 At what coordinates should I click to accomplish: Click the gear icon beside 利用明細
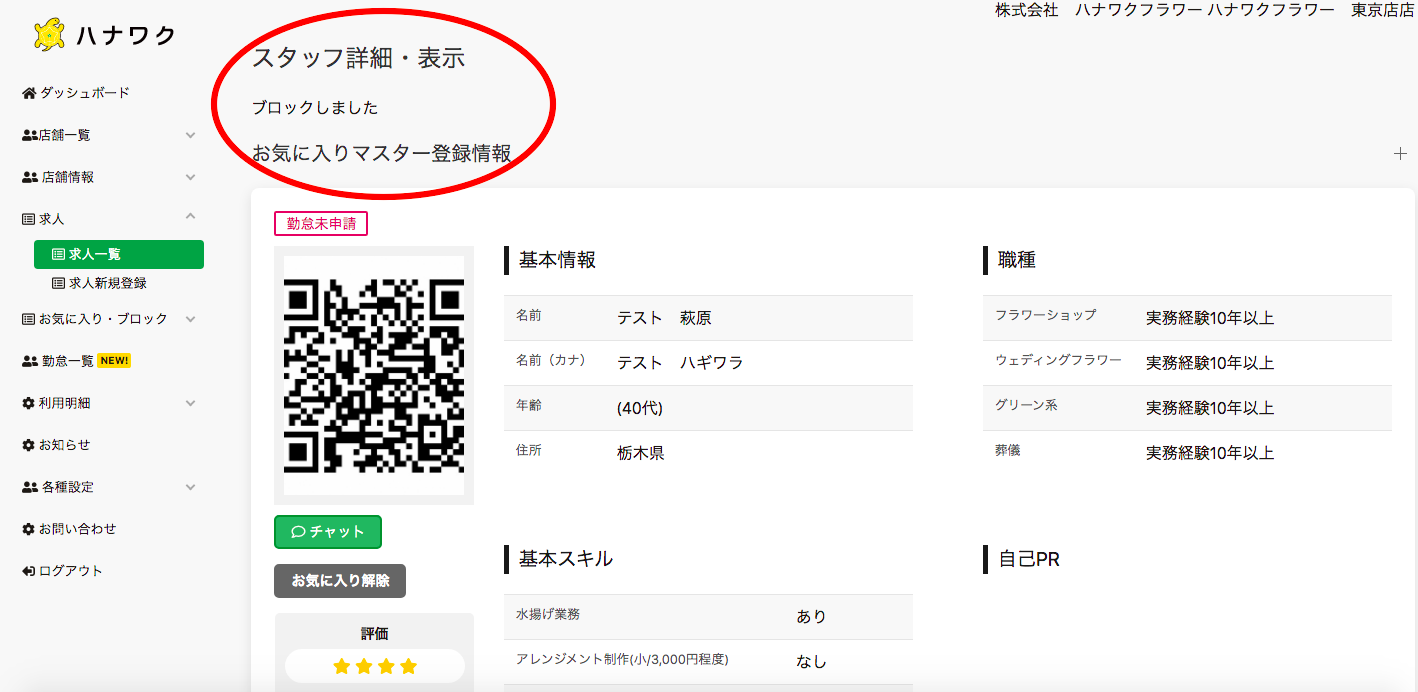(x=29, y=403)
